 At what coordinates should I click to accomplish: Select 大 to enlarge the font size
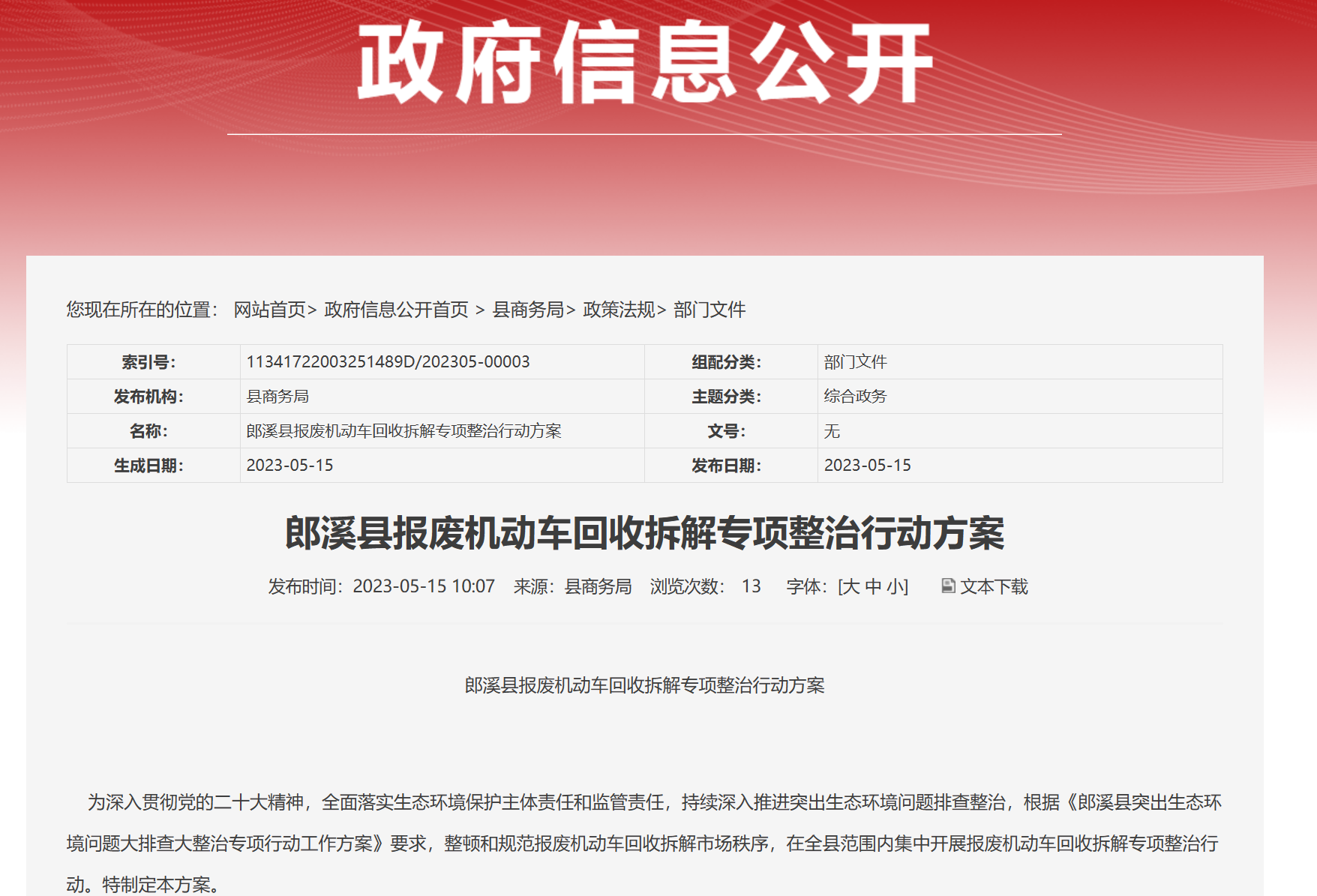click(850, 588)
